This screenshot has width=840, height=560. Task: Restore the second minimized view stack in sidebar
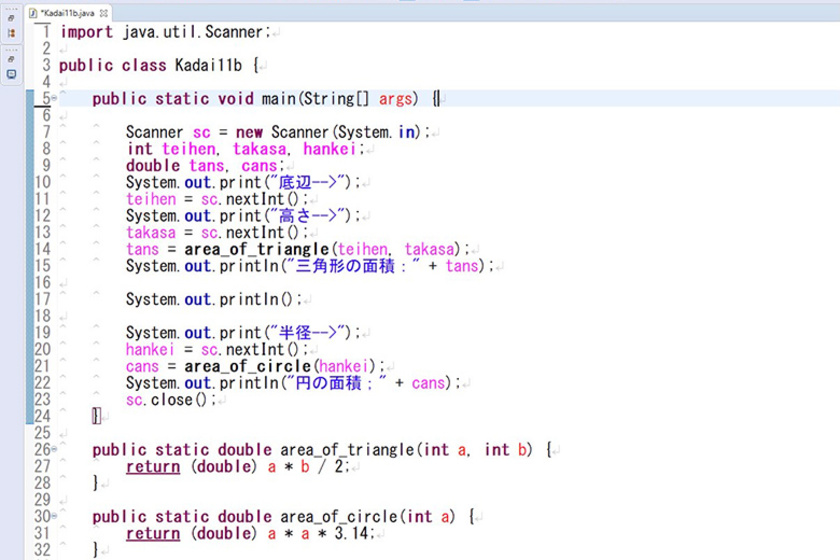pyautogui.click(x=11, y=59)
